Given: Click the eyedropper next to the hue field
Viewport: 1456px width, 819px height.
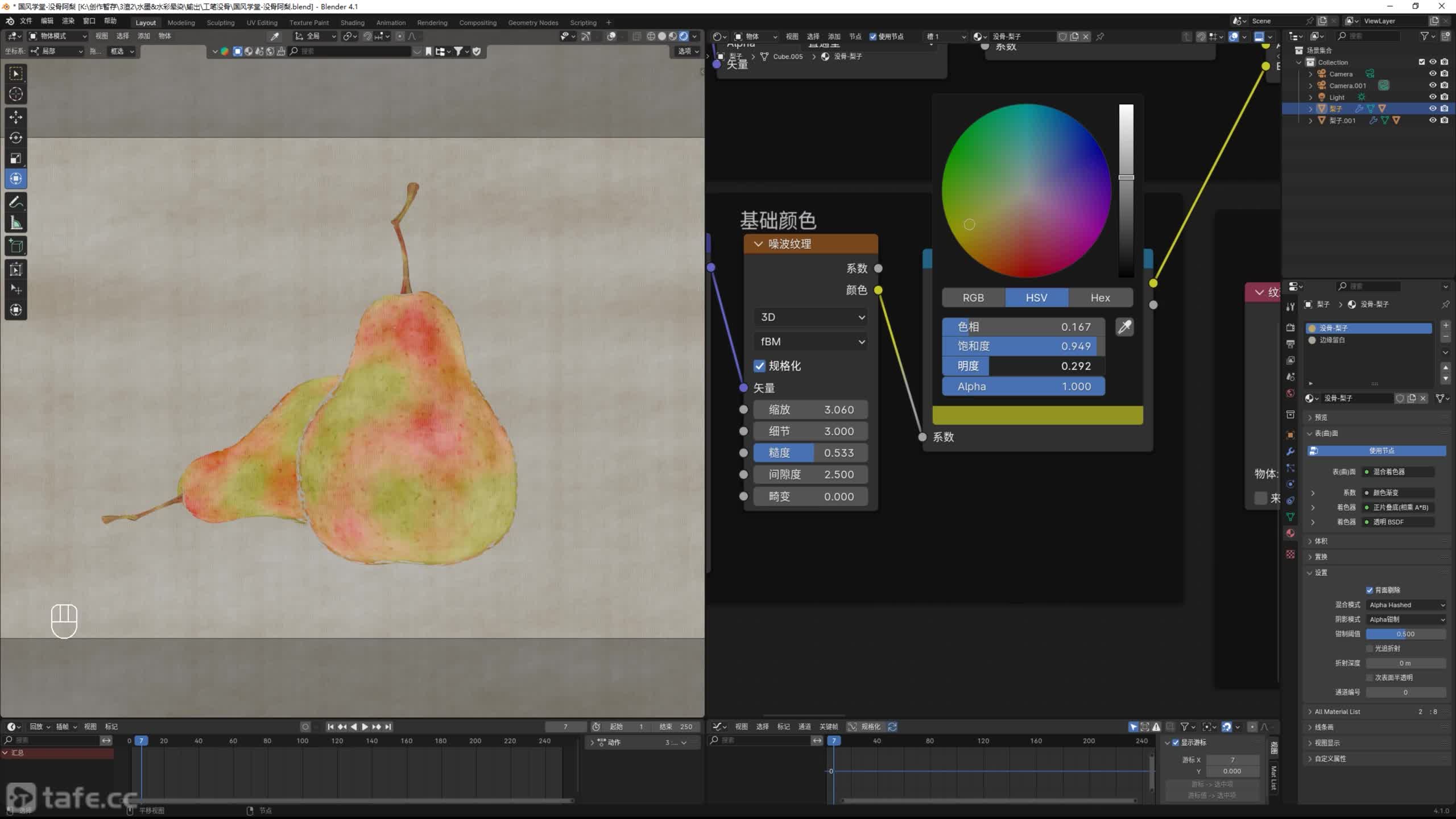Looking at the screenshot, I should coord(1124,327).
